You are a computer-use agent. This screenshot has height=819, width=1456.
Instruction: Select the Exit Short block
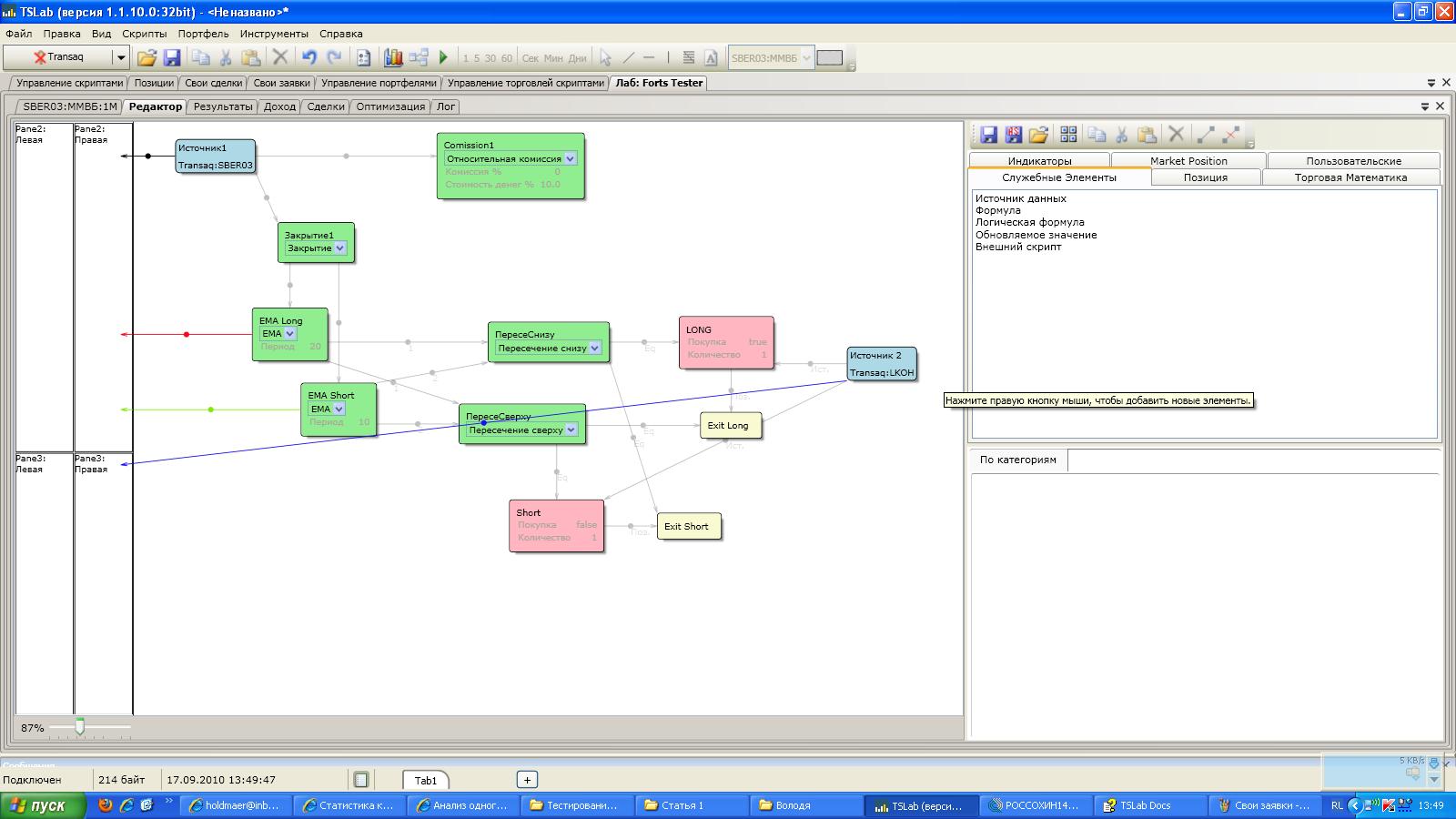coord(689,526)
